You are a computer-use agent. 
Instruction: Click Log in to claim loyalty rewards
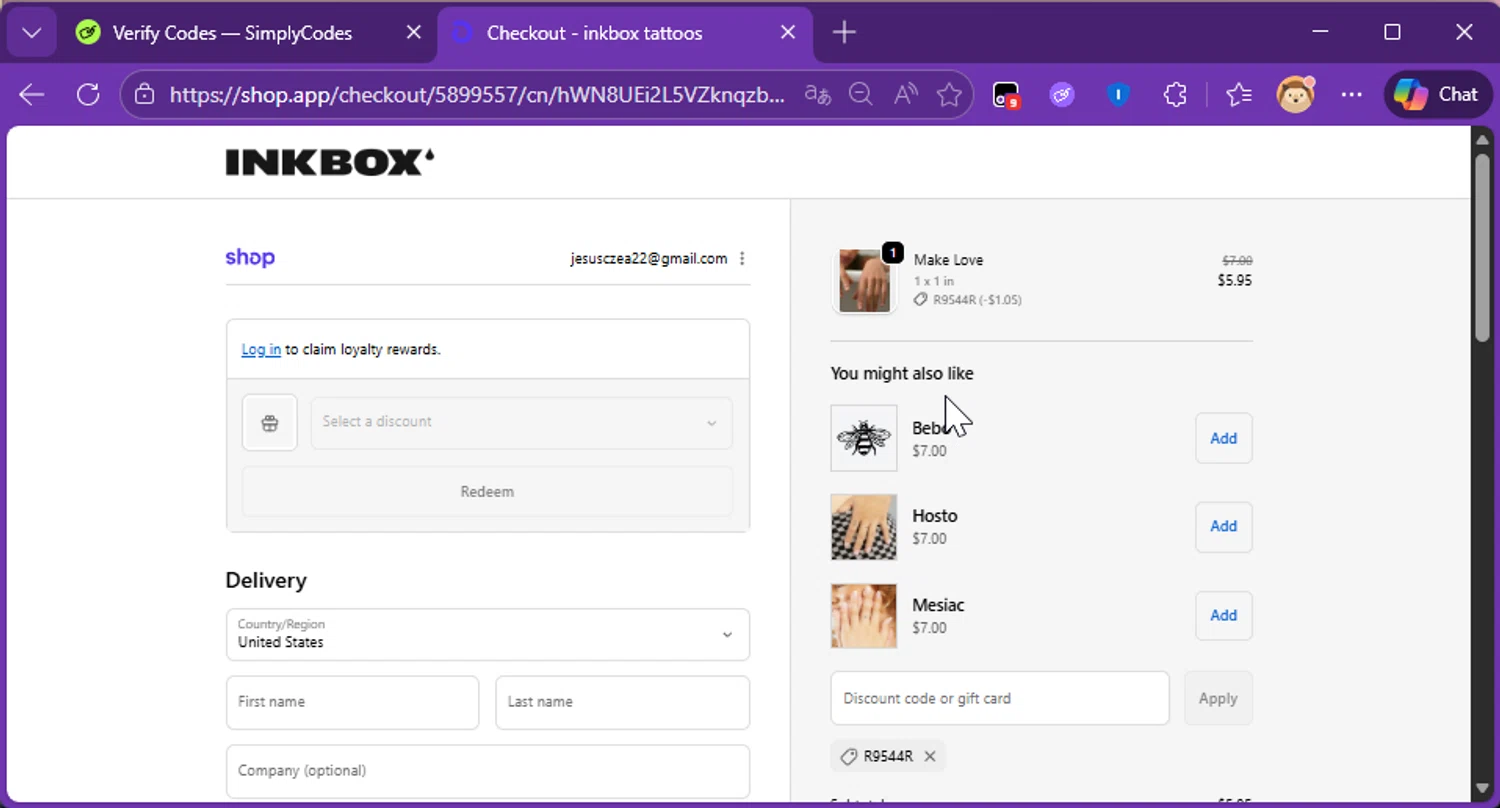pyautogui.click(x=261, y=349)
